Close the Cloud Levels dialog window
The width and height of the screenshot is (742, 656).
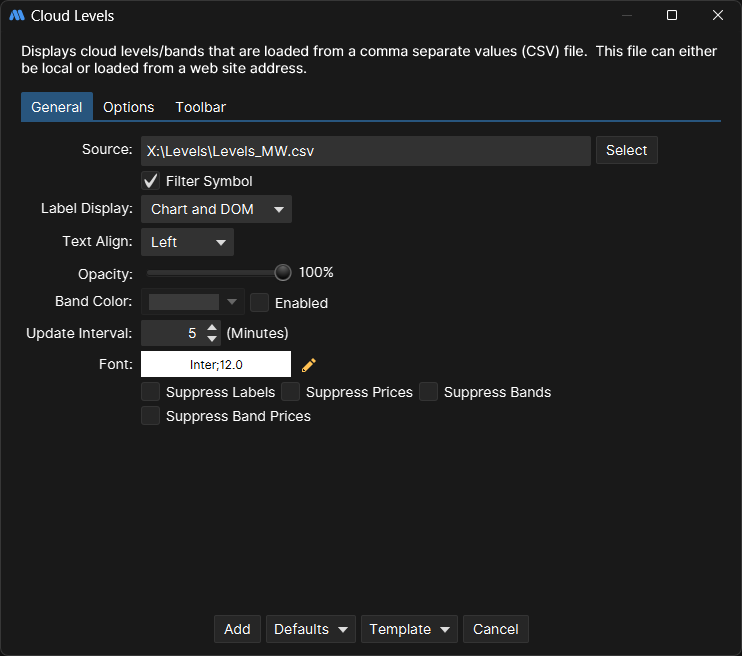(717, 16)
